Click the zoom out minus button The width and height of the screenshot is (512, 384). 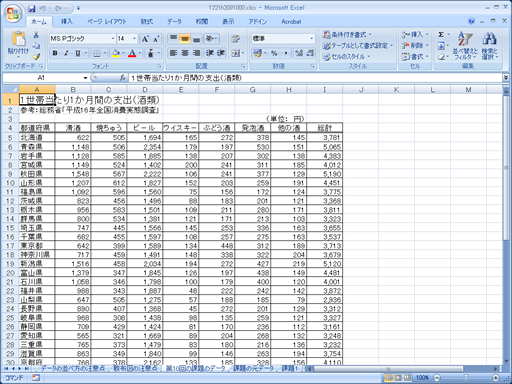(437, 378)
